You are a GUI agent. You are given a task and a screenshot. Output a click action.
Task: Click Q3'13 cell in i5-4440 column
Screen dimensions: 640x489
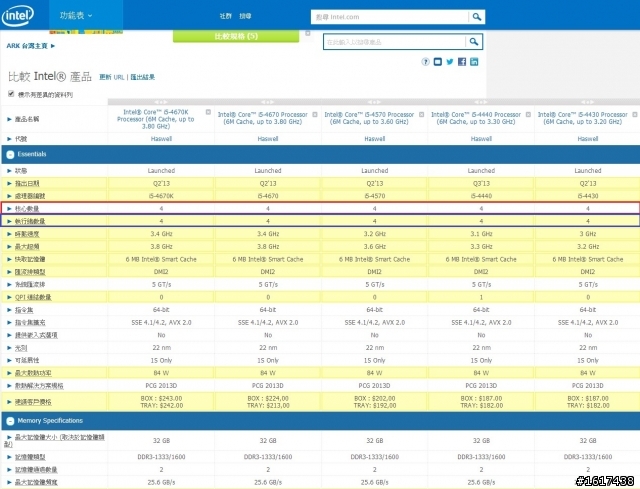point(481,184)
